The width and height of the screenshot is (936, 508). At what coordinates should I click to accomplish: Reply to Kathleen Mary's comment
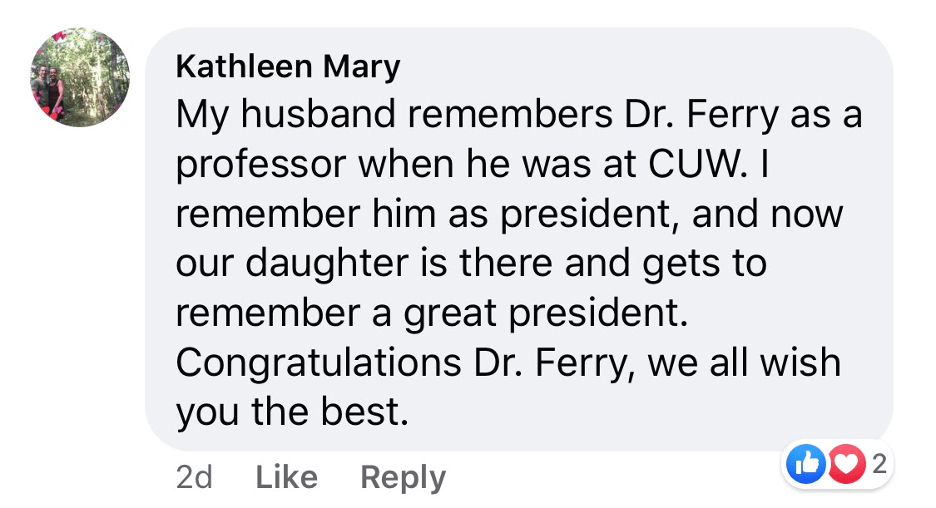pyautogui.click(x=403, y=477)
